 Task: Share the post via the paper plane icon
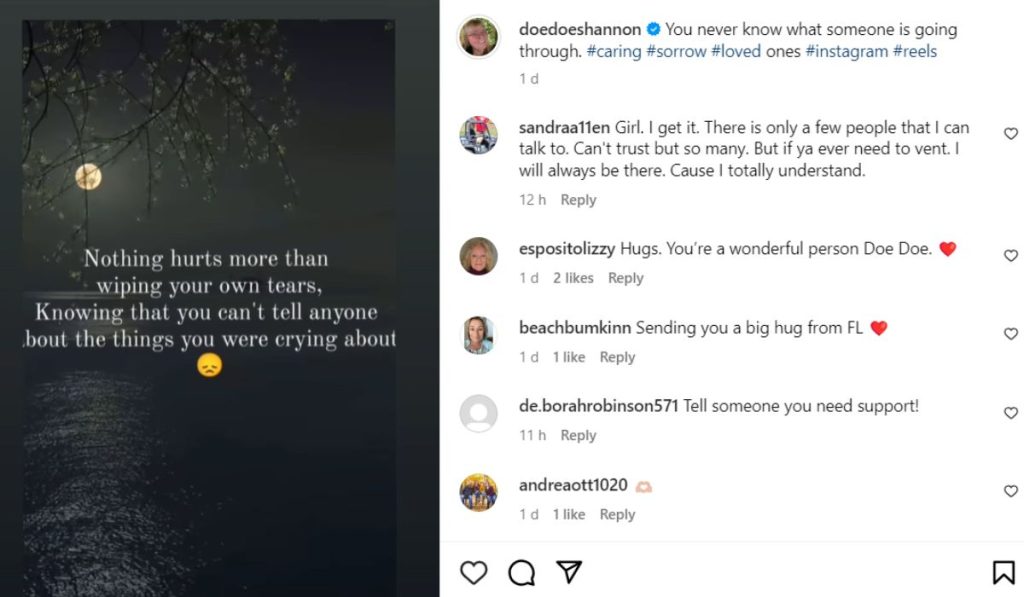[568, 572]
